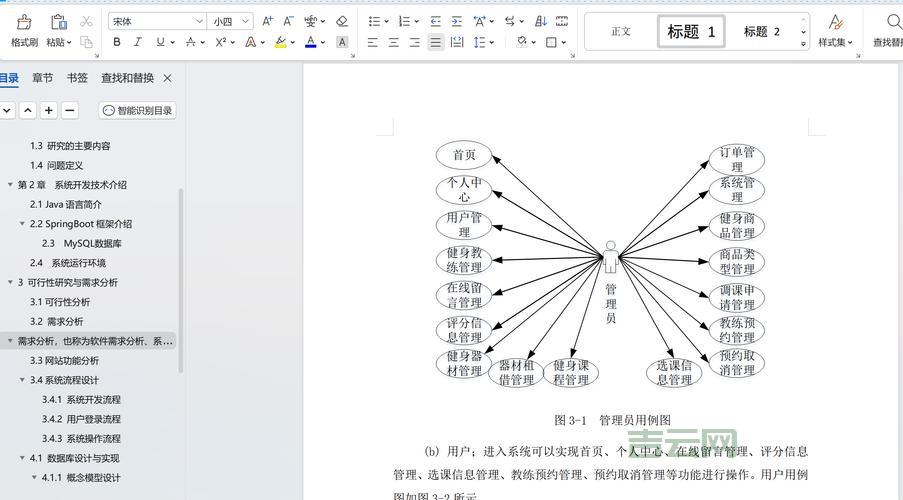
Task: Collapse the 3.4 系统流程设计 node
Action: [22, 380]
